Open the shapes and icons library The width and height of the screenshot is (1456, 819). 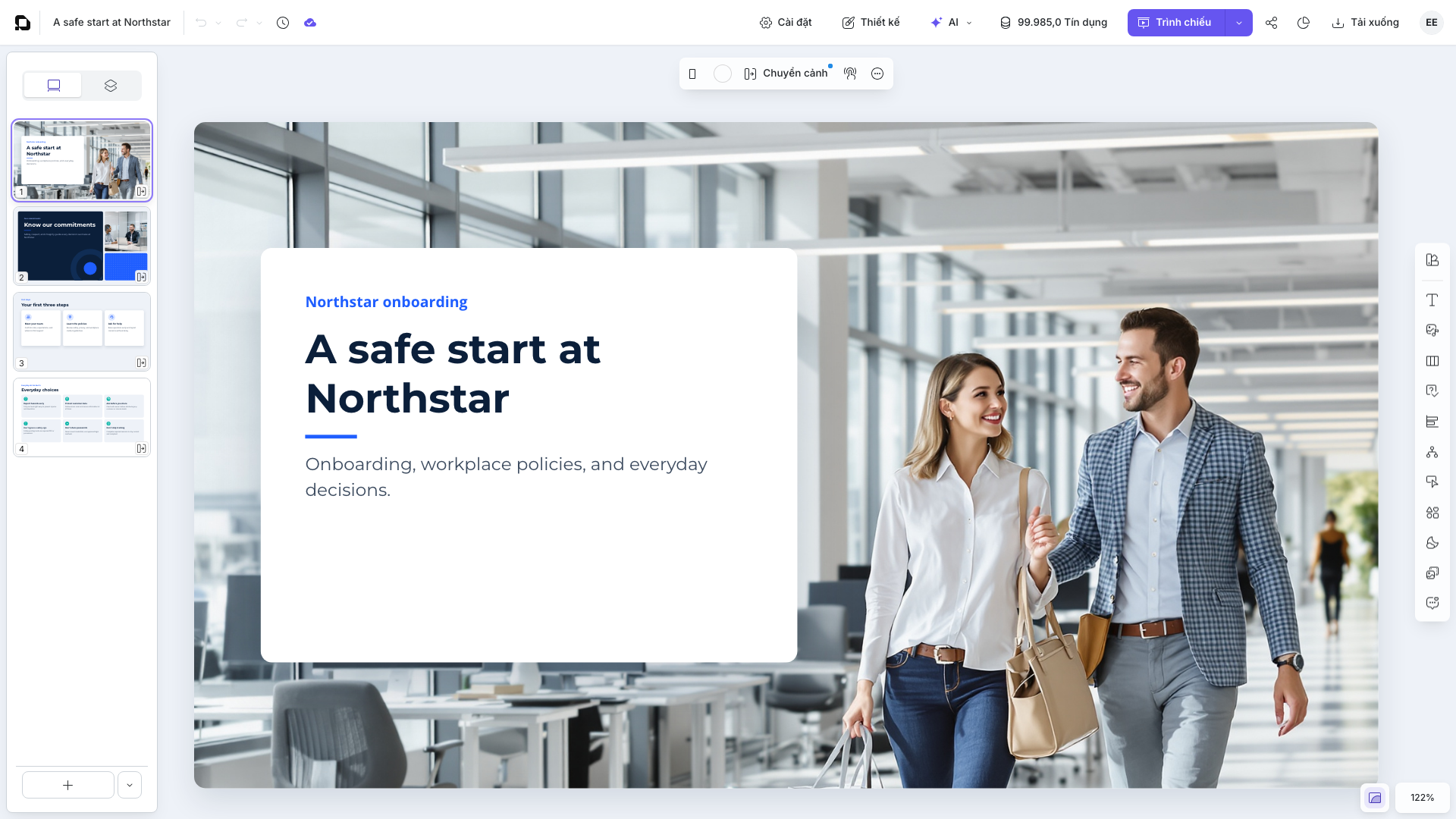pyautogui.click(x=1432, y=513)
